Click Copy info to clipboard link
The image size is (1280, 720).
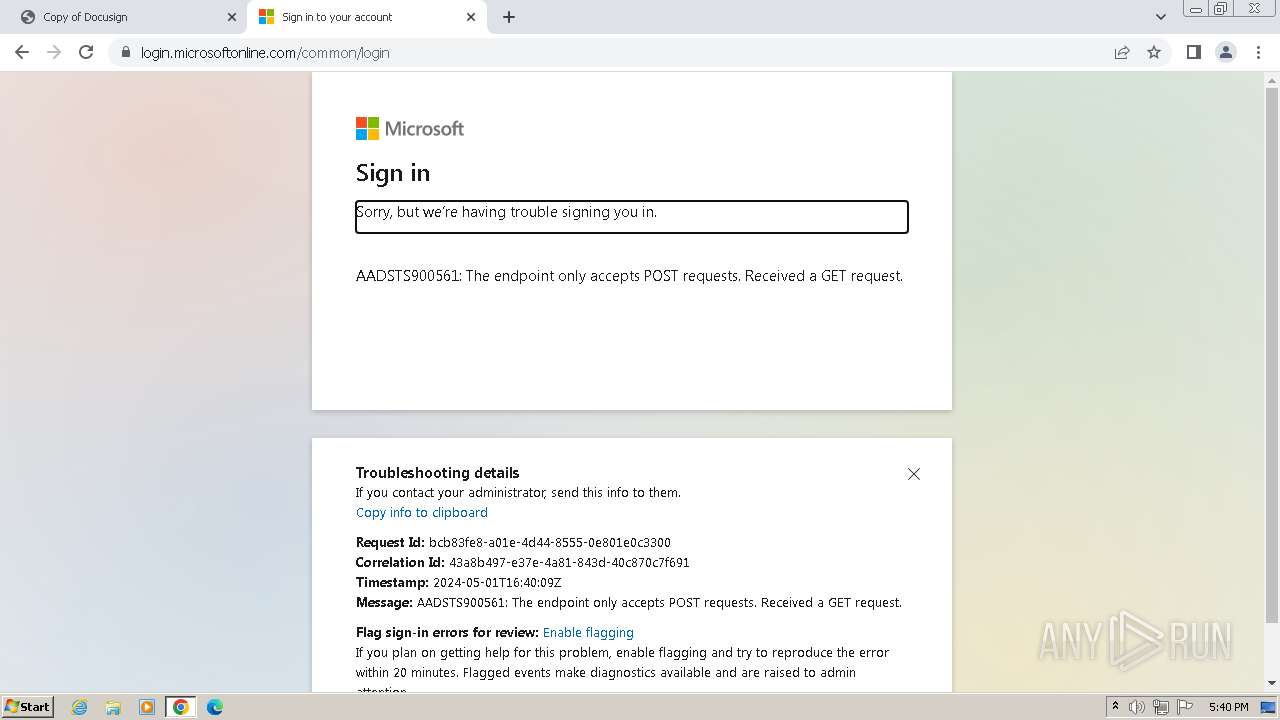click(x=422, y=513)
